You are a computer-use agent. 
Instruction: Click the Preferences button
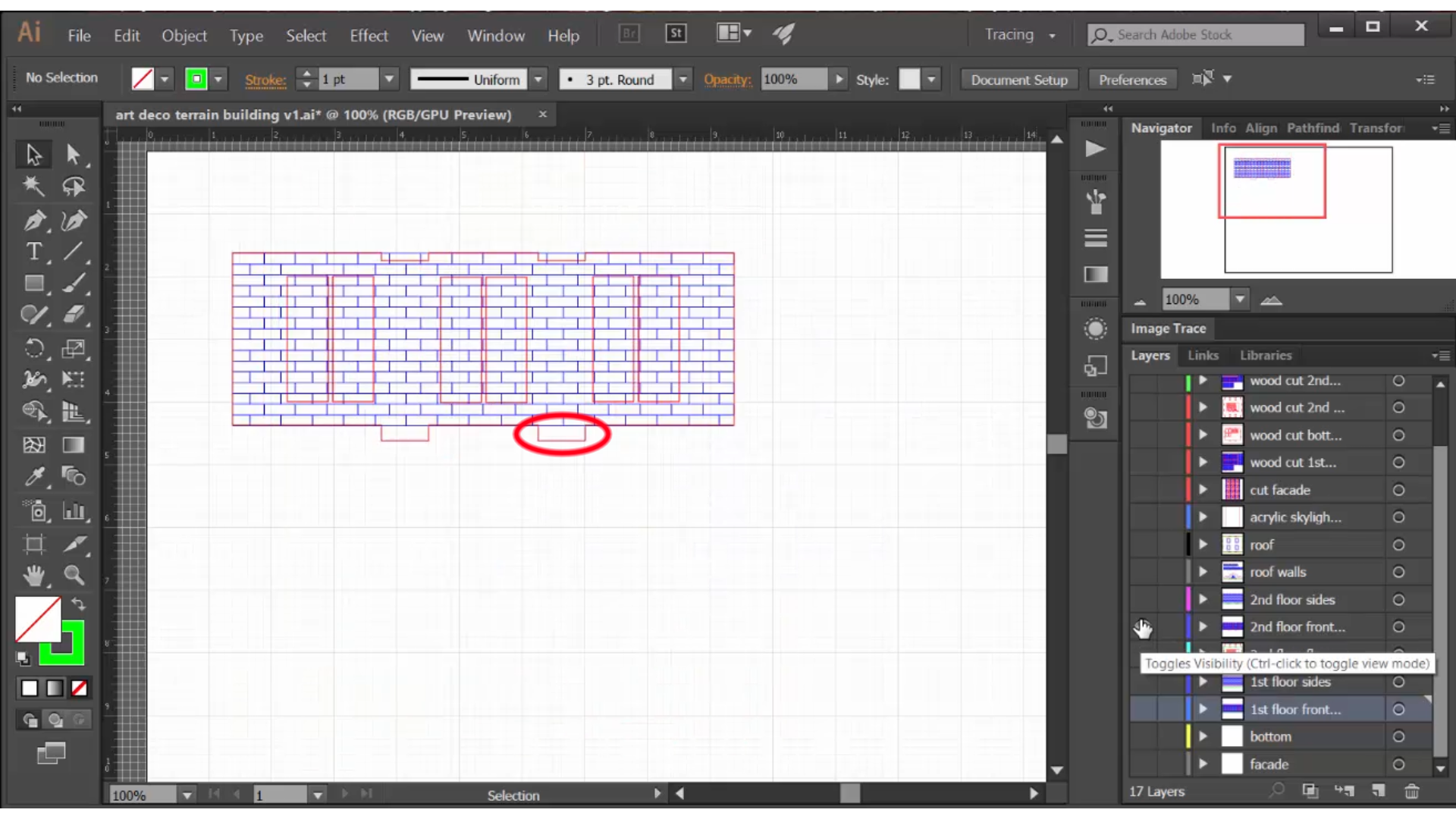[1132, 80]
